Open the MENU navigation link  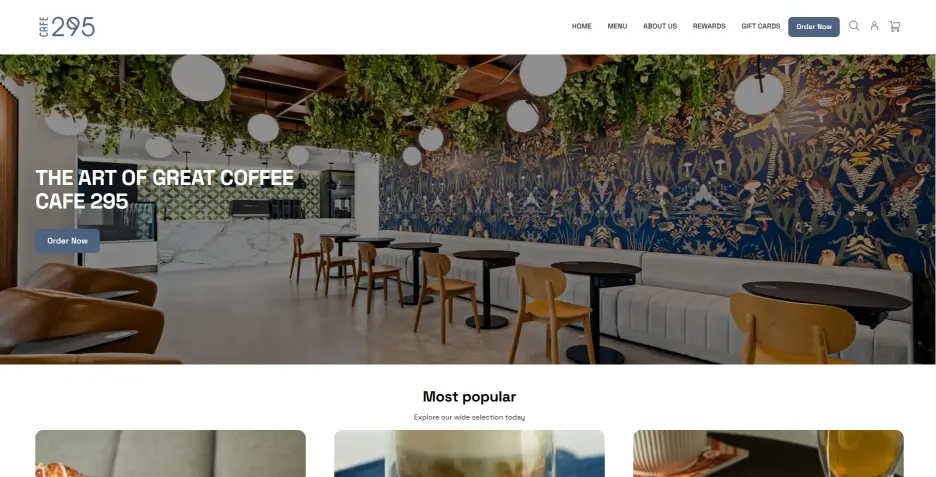(617, 26)
